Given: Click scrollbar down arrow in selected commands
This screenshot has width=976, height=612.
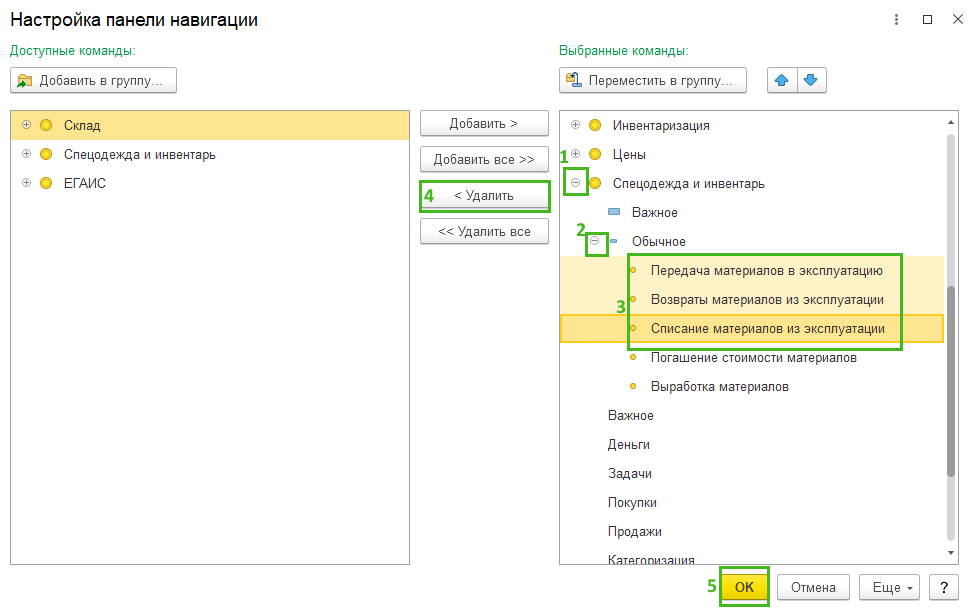Looking at the screenshot, I should click(x=950, y=553).
